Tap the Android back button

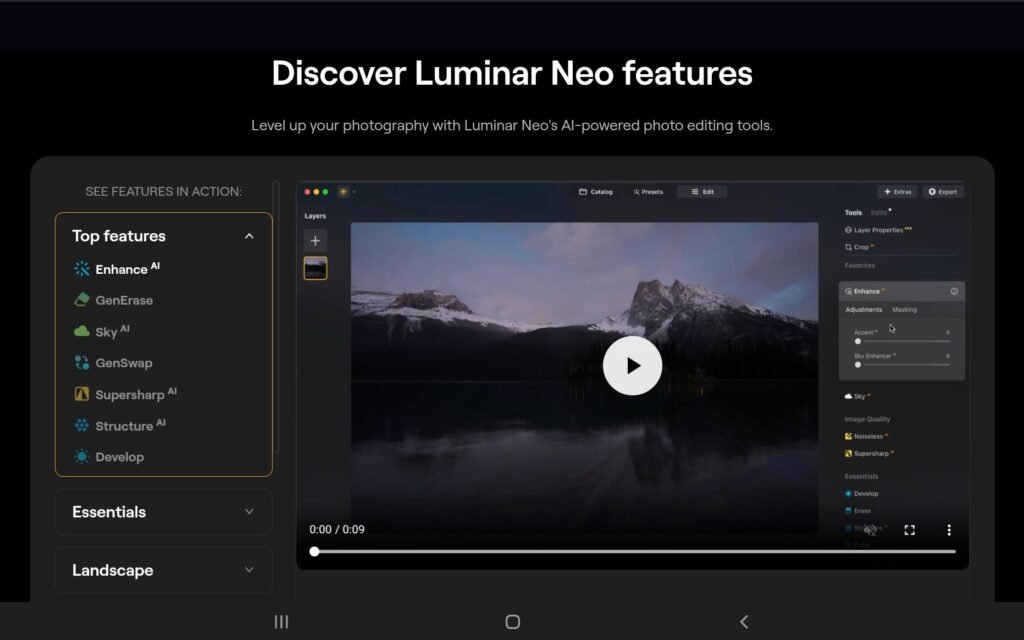pyautogui.click(x=744, y=622)
